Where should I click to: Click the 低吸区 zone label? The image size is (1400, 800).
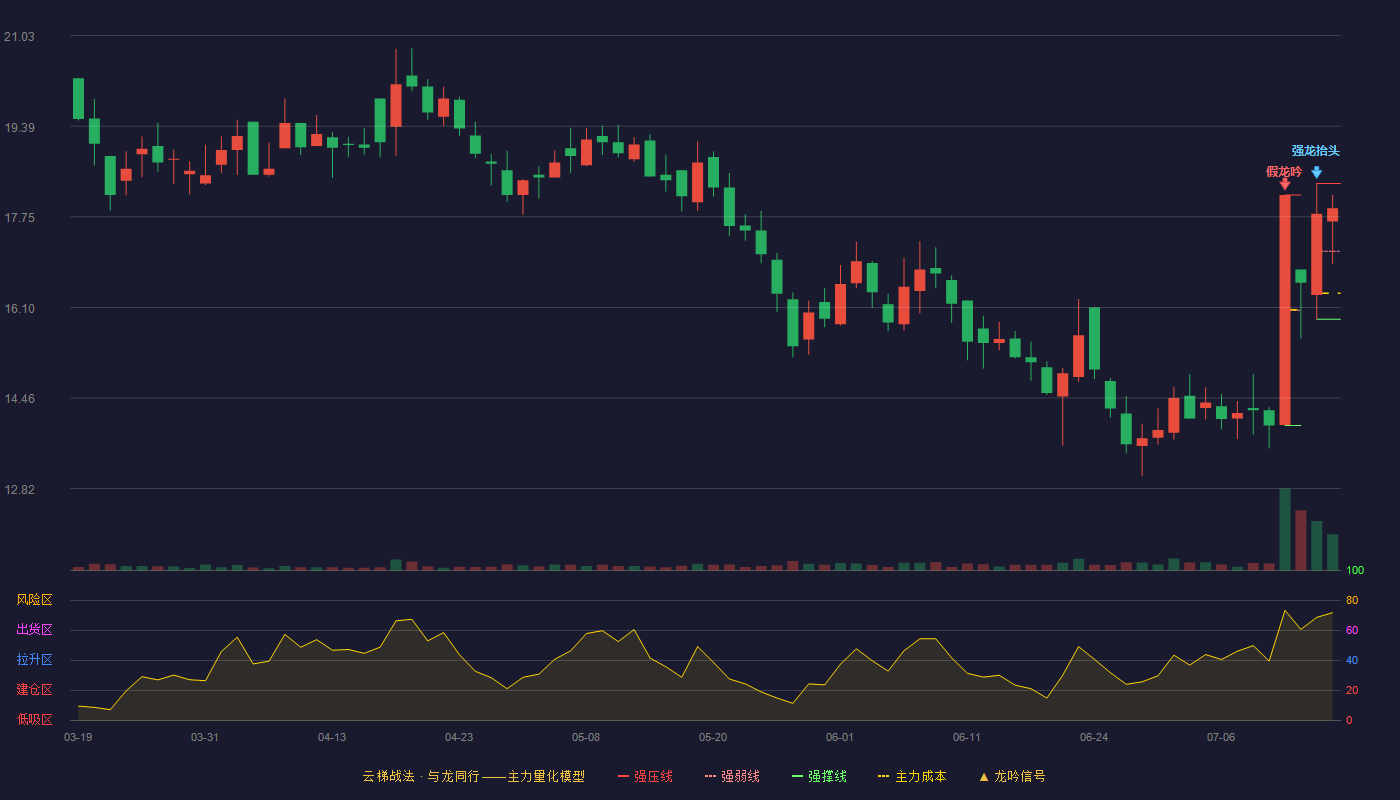(34, 720)
